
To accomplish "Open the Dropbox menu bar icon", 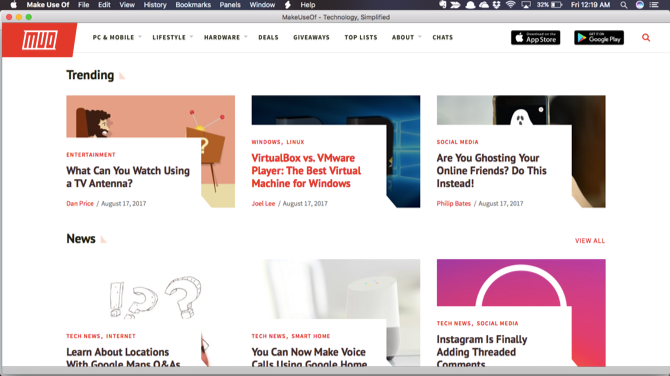I will tap(496, 5).
